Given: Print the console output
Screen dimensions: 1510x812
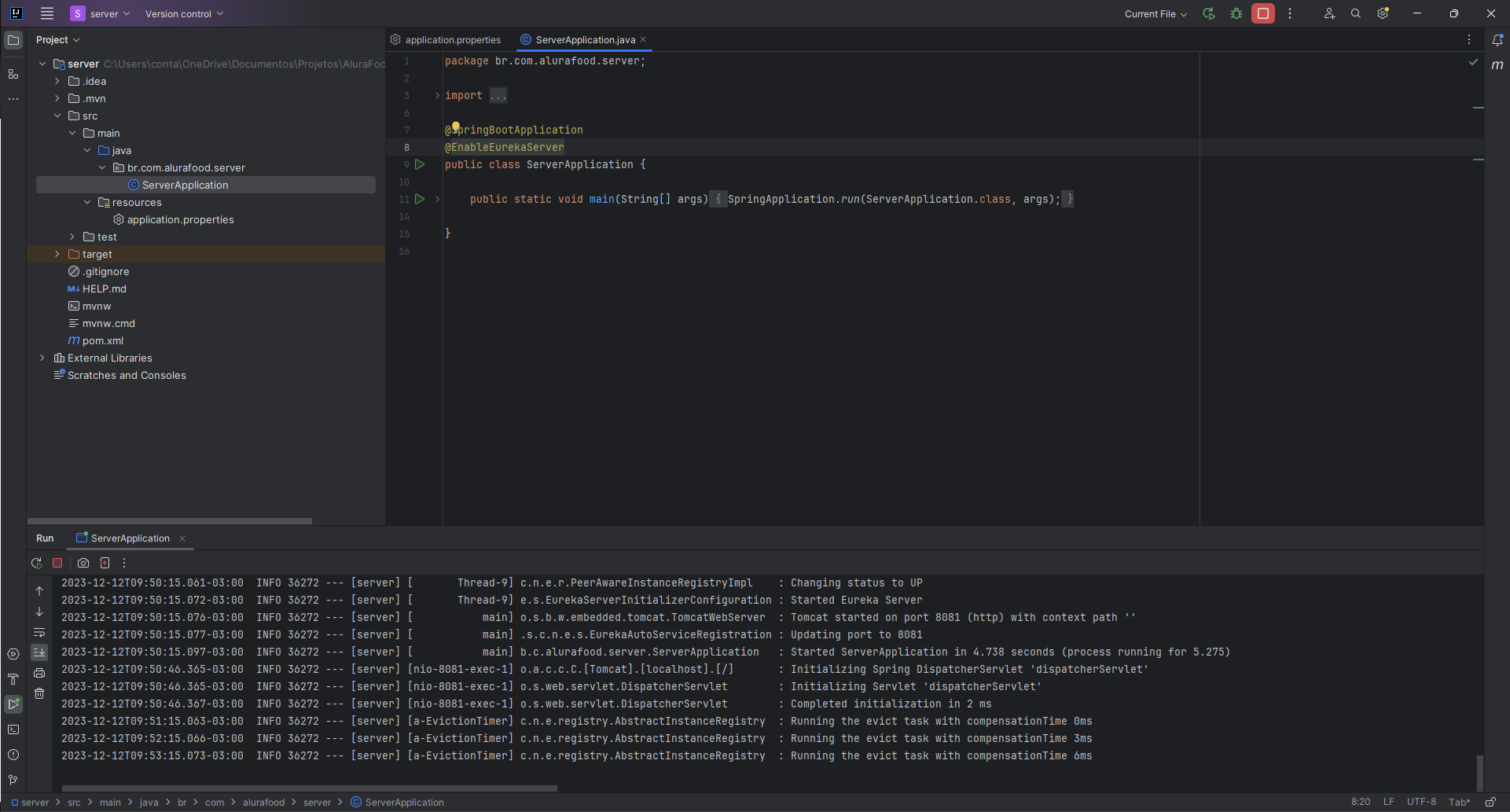Looking at the screenshot, I should [39, 673].
